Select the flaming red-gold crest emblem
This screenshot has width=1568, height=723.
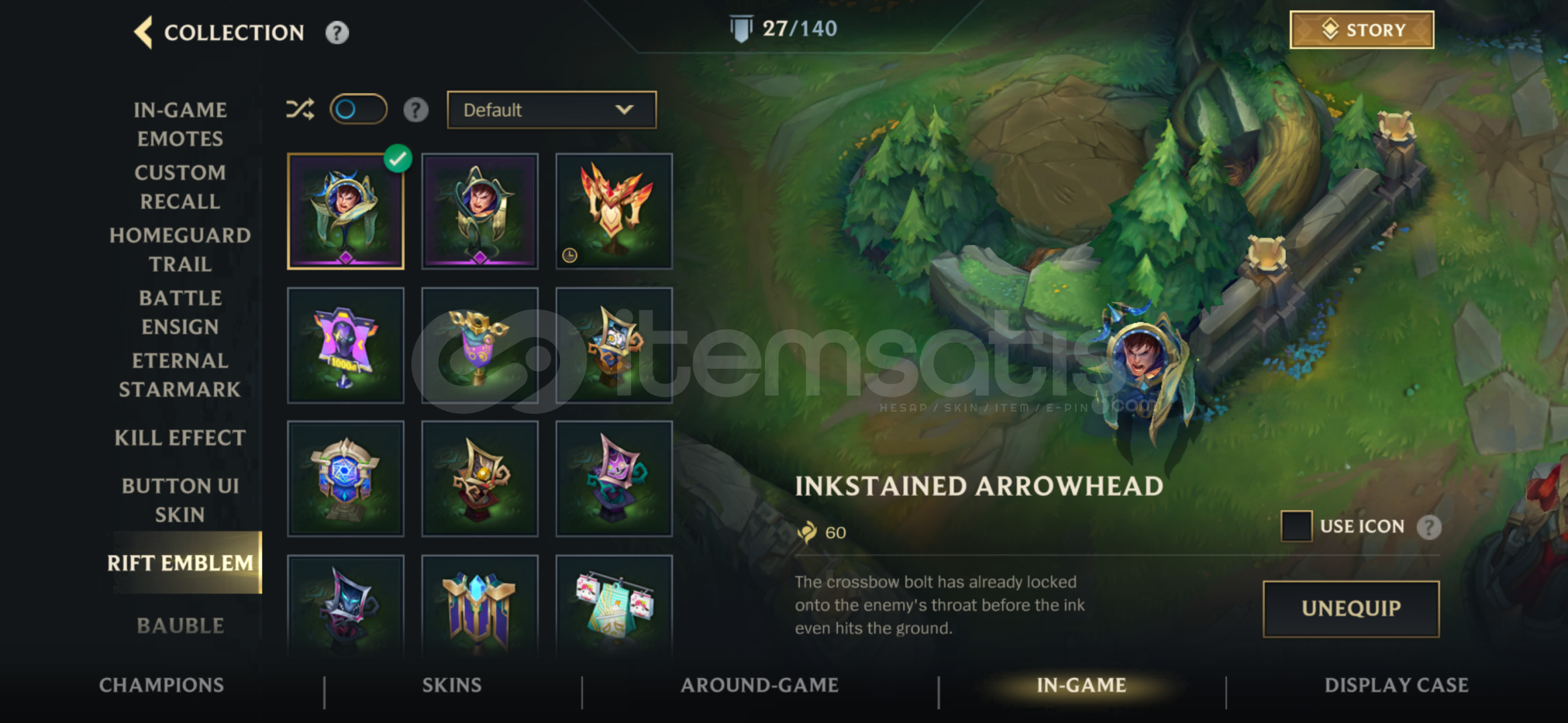coord(614,212)
